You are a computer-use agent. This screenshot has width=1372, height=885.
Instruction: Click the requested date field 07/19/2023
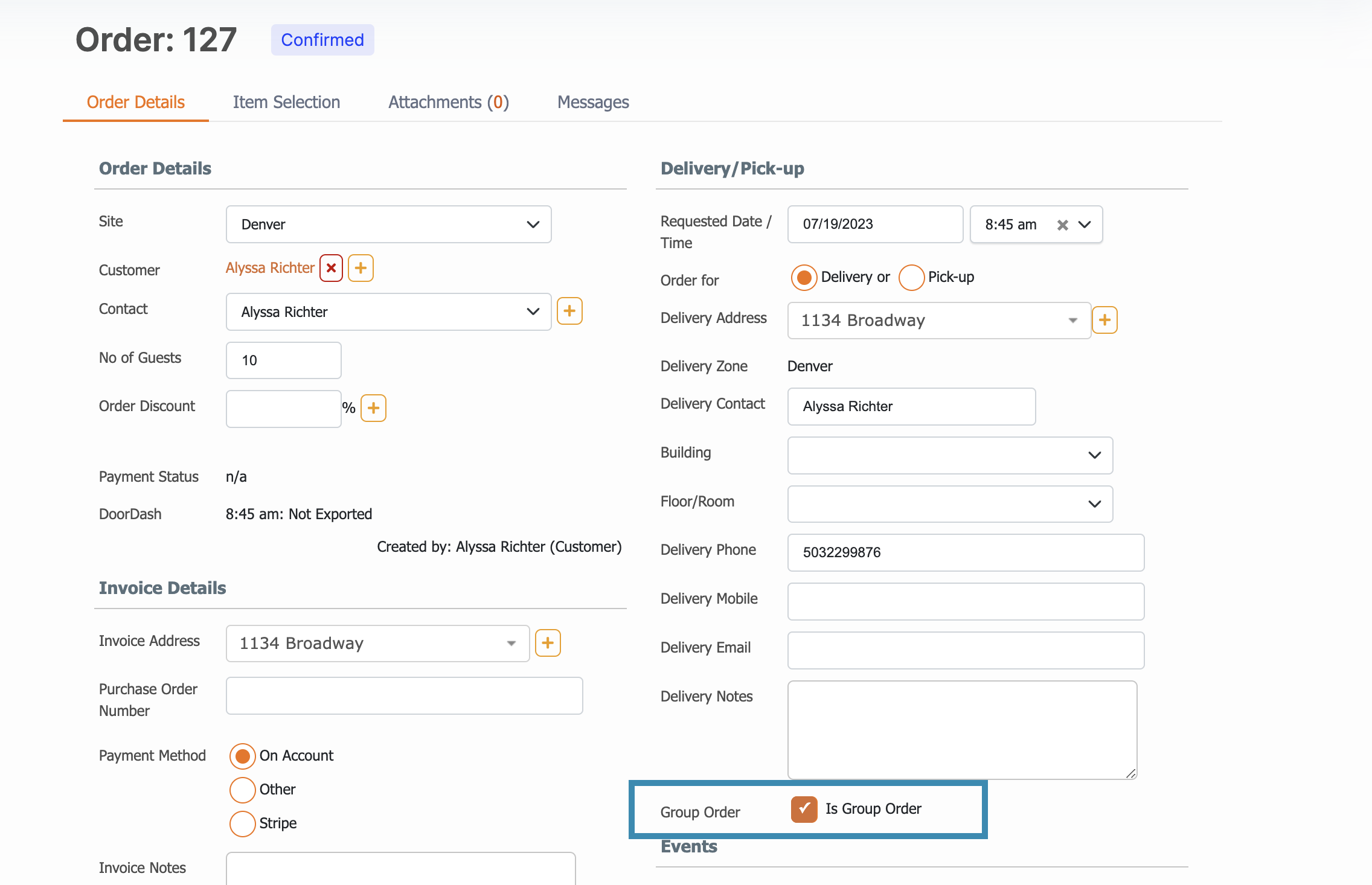[x=875, y=225]
